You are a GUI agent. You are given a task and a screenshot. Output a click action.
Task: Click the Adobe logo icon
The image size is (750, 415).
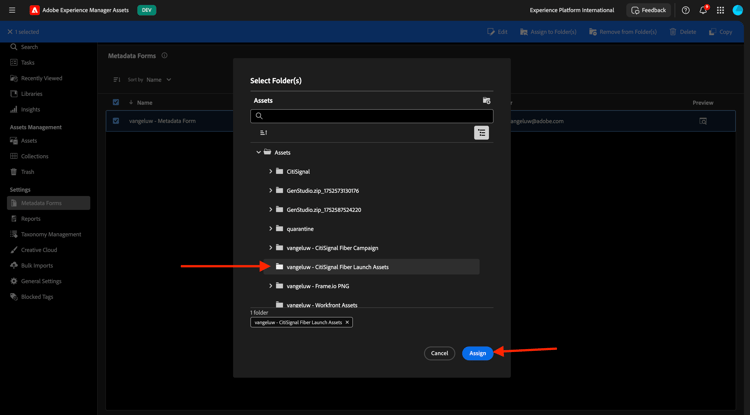(34, 10)
